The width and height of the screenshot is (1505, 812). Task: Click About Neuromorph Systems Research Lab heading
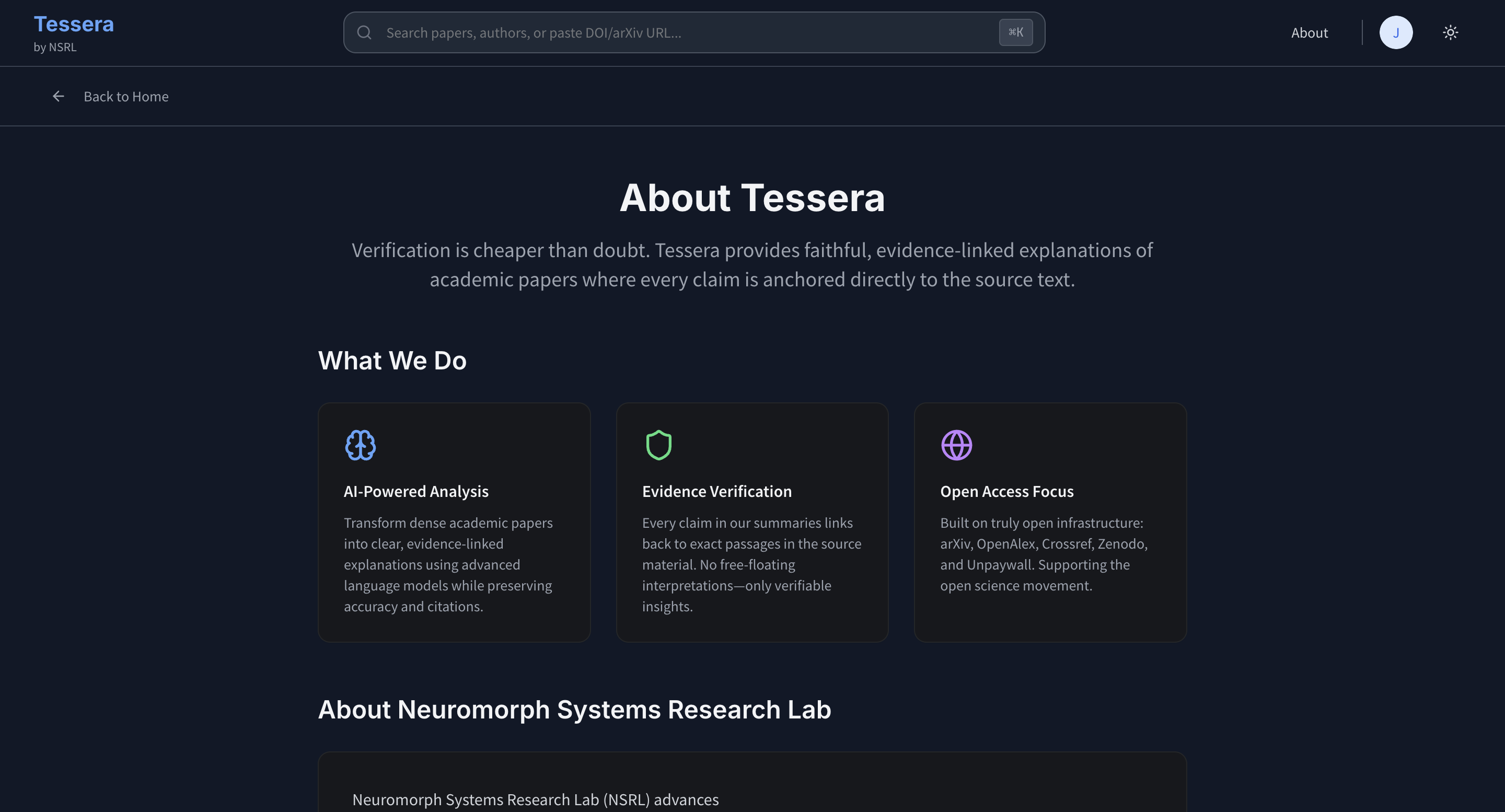[x=574, y=710]
